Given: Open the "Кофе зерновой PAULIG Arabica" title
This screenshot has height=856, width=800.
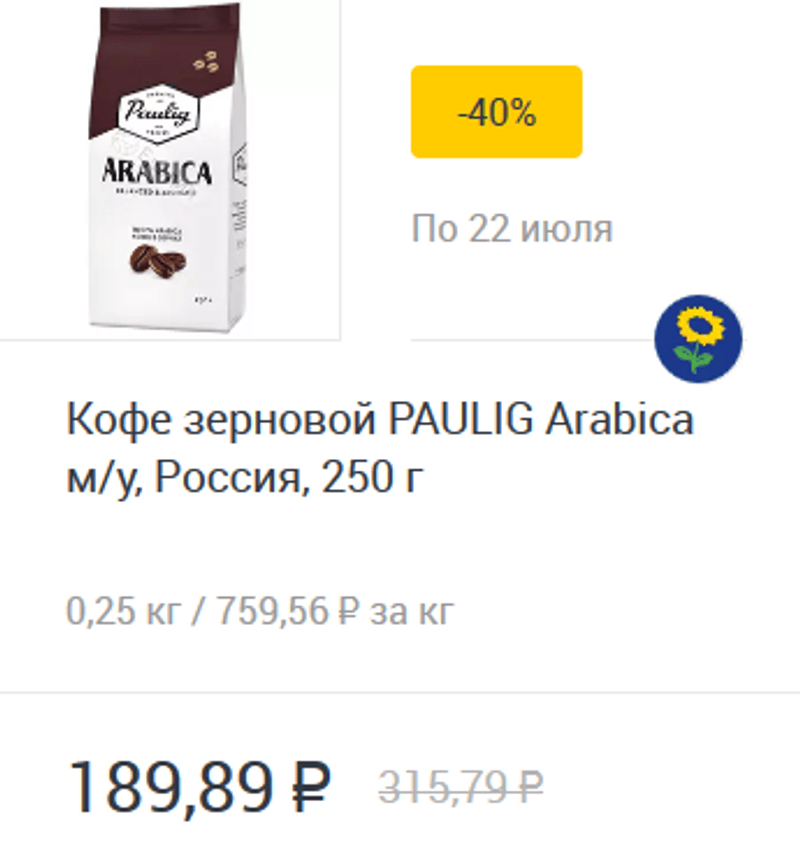Looking at the screenshot, I should pyautogui.click(x=380, y=420).
